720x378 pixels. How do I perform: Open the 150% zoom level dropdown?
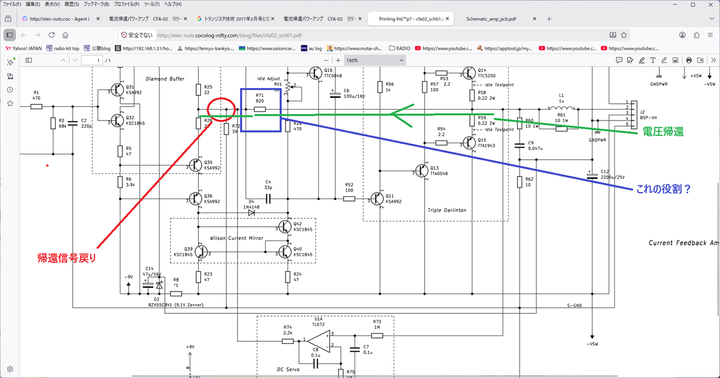click(375, 60)
